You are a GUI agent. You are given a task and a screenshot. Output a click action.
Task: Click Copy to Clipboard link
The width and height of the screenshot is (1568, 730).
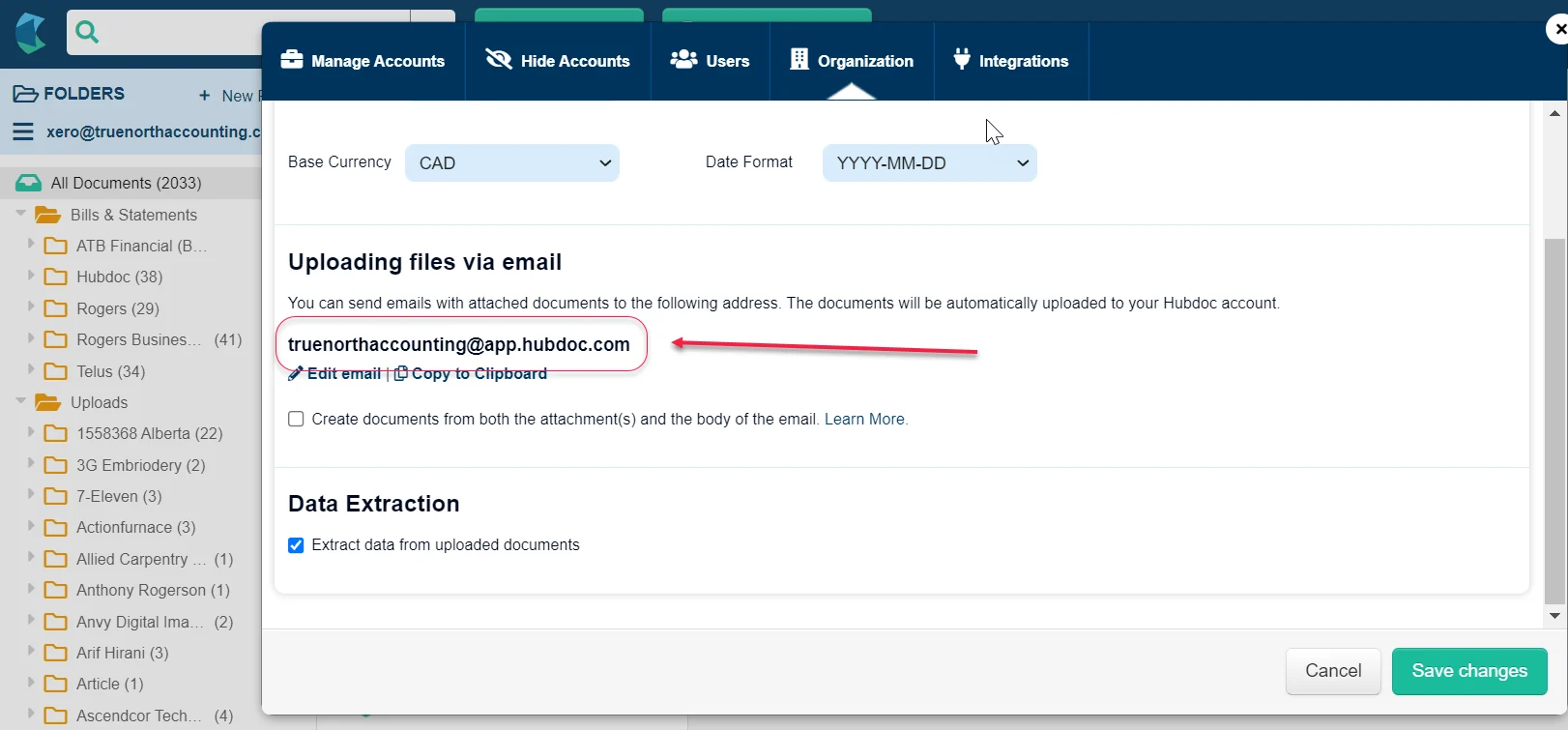[479, 374]
